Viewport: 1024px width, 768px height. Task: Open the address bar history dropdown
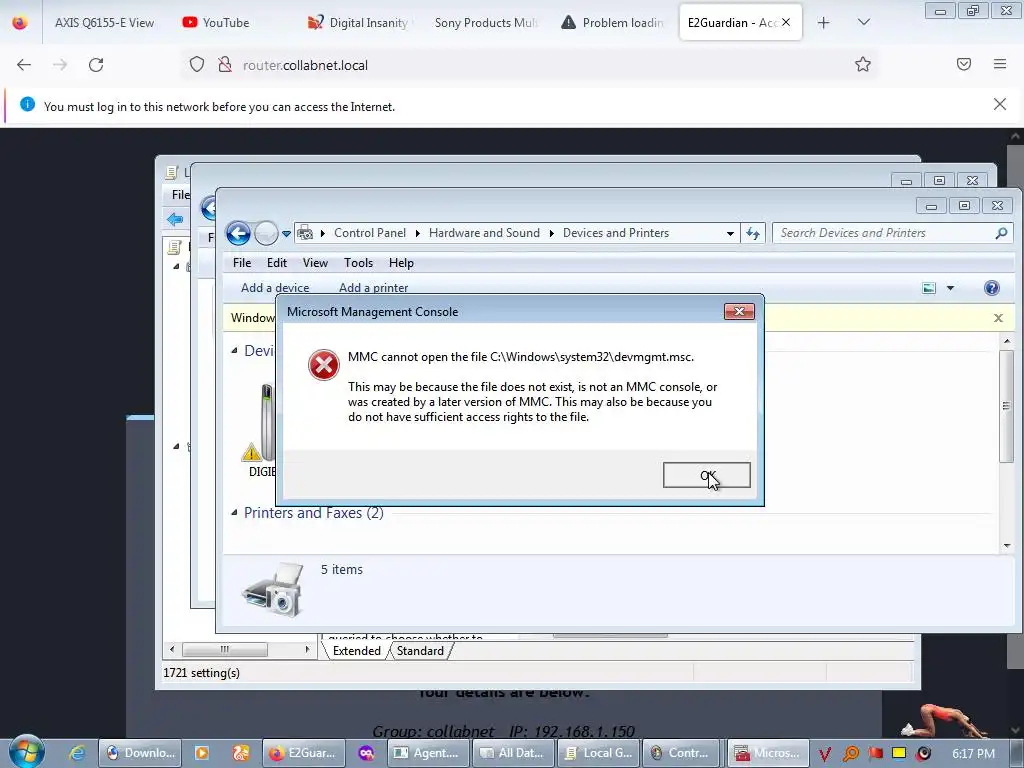tap(730, 234)
